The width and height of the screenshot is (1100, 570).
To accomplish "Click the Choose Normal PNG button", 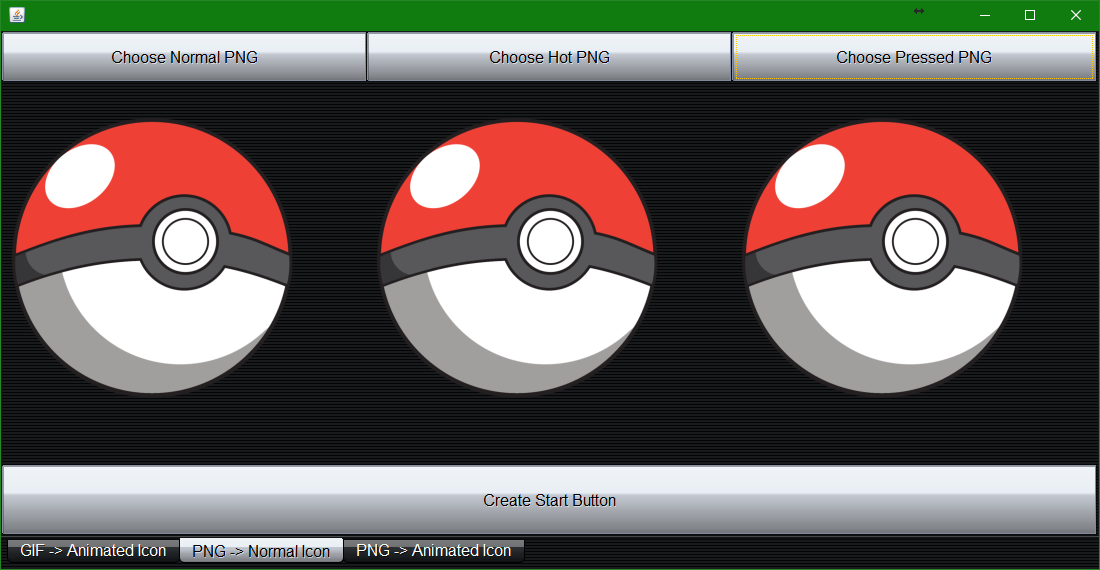I will [x=184, y=57].
